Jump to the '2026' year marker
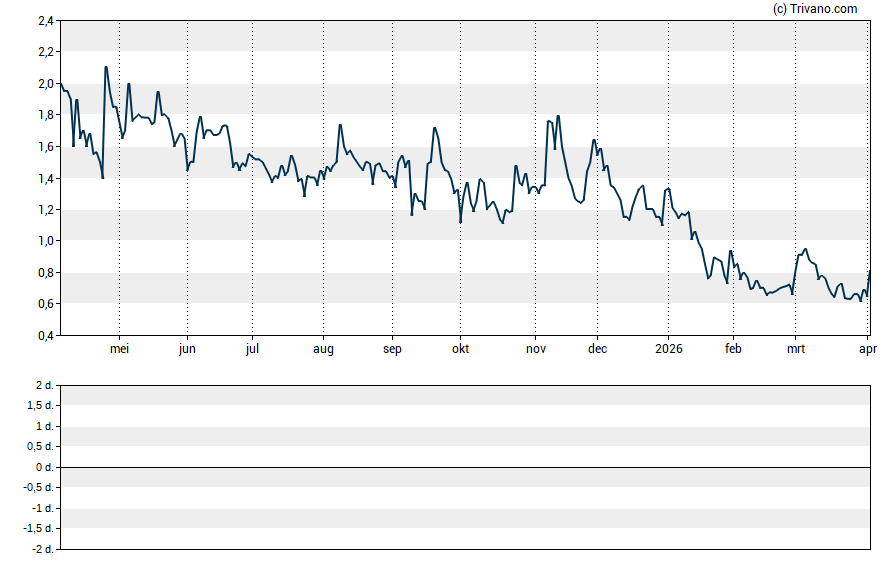 click(668, 349)
